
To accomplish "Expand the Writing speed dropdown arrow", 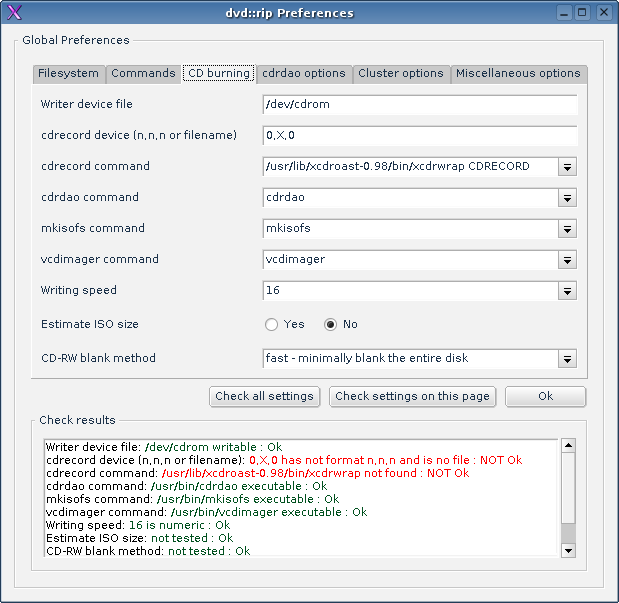I will (x=567, y=291).
